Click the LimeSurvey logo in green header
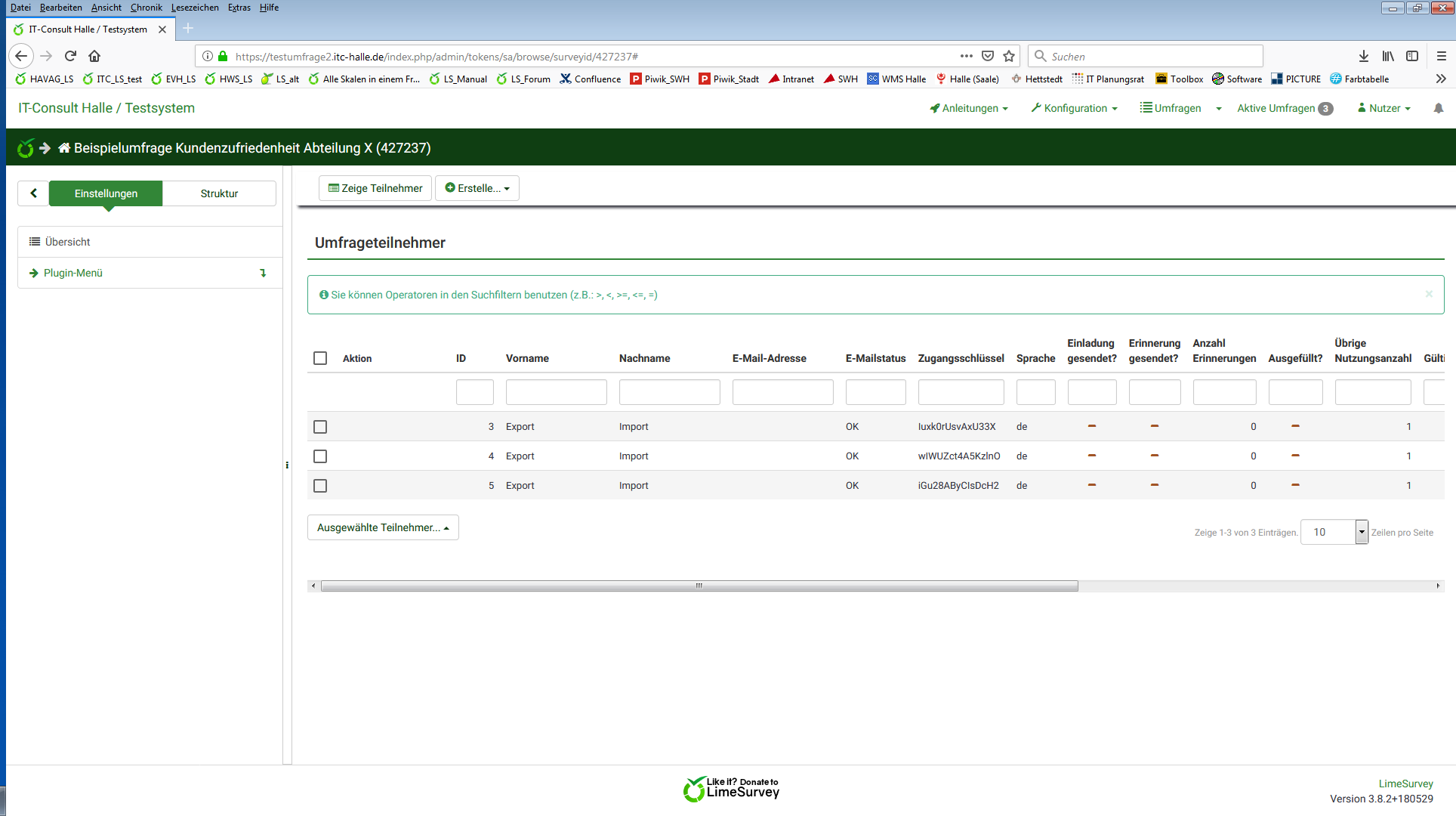Screen dimensions: 1456x816 25,148
